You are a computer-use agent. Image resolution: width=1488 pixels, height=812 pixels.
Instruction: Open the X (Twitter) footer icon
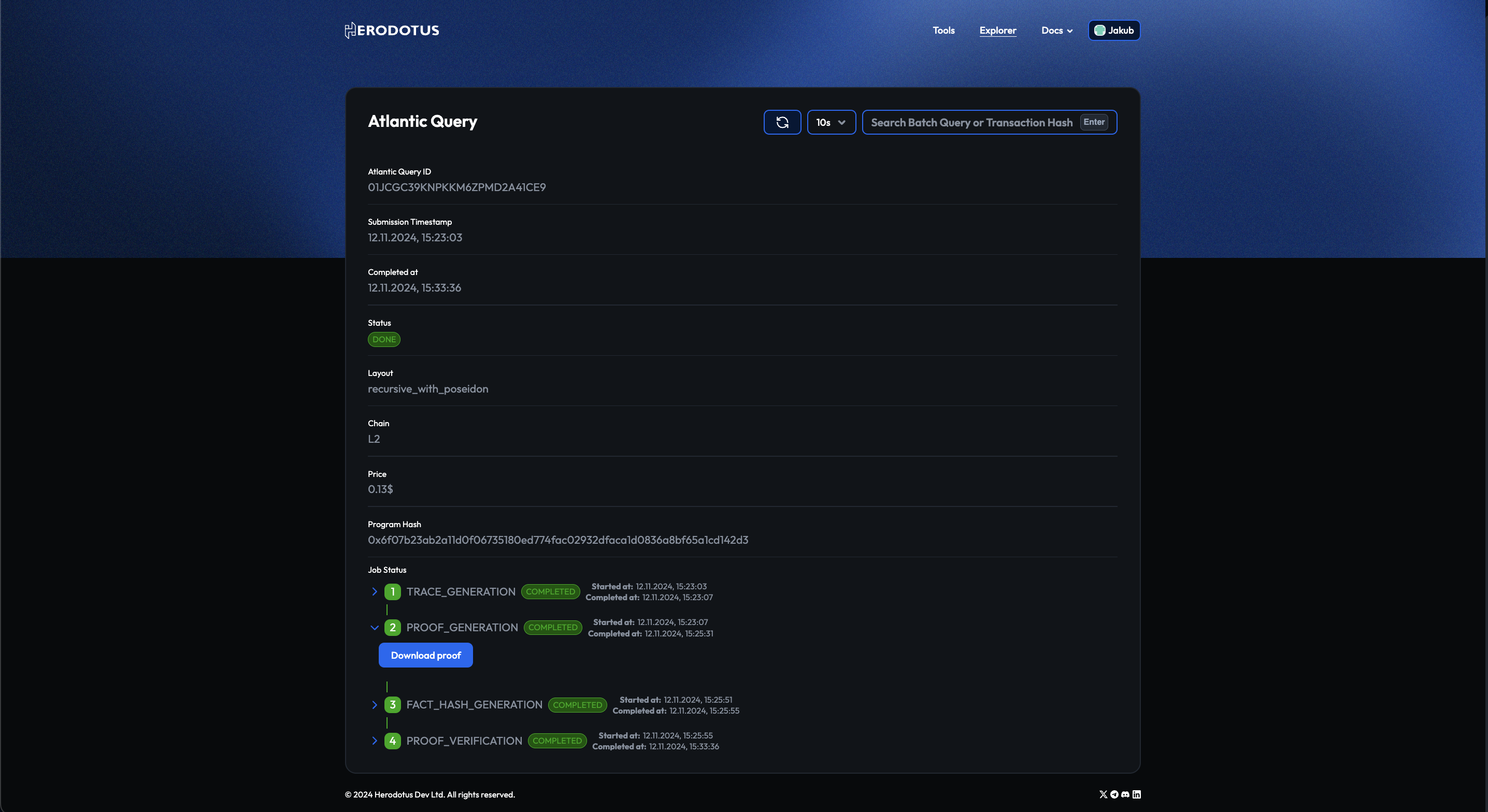tap(1103, 795)
